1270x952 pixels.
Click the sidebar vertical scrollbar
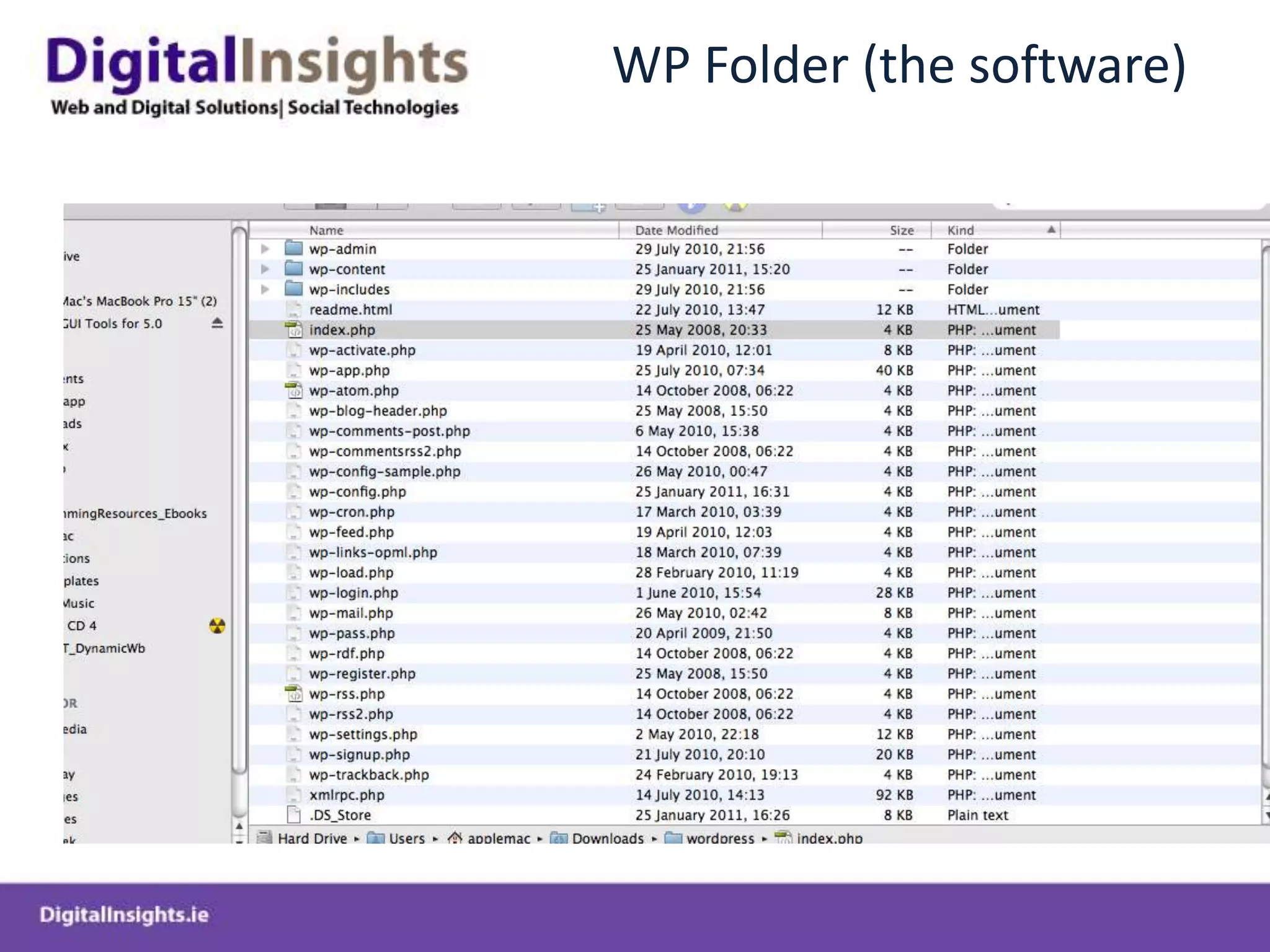239,496
